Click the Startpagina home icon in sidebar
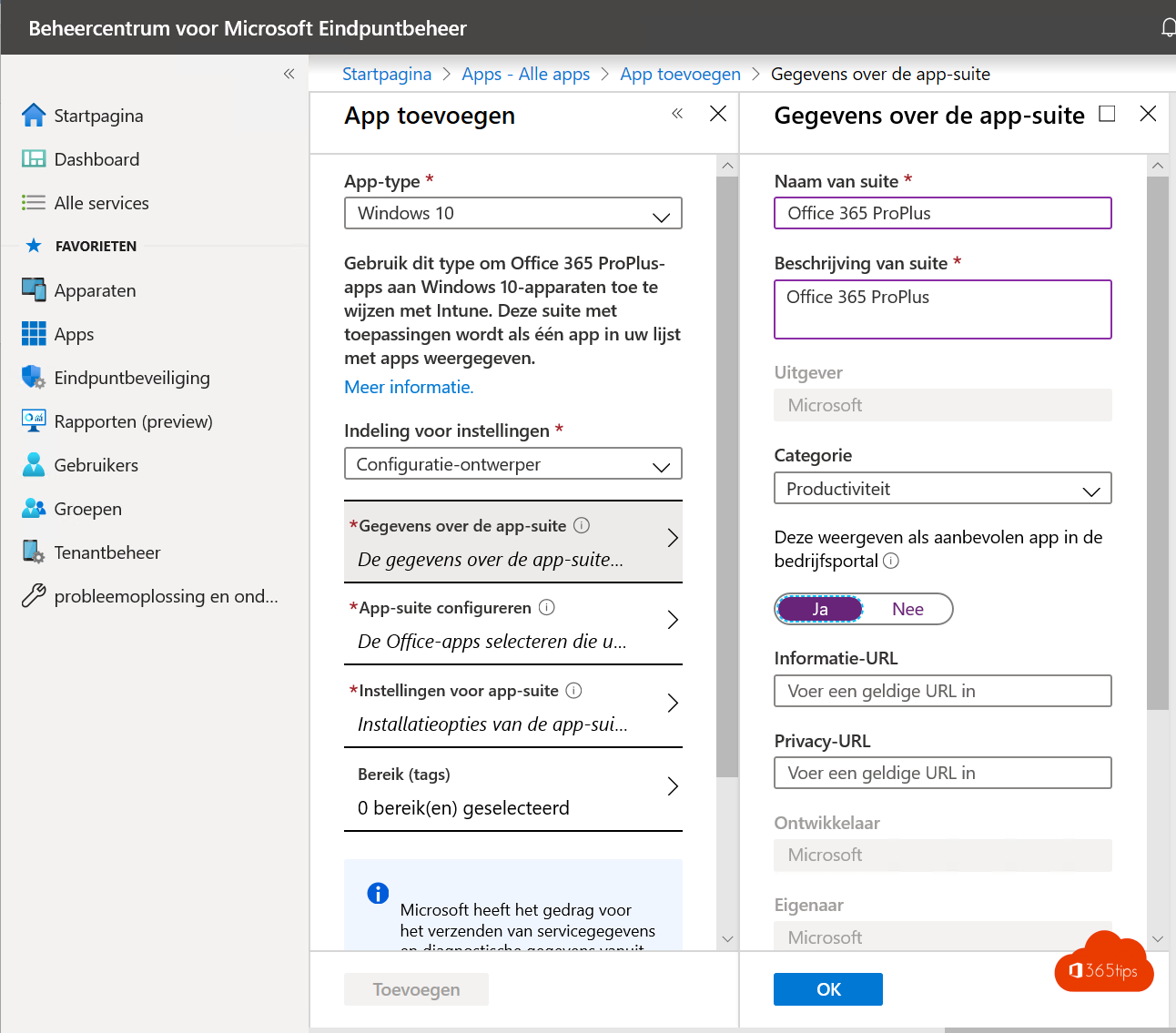The width and height of the screenshot is (1176, 1033). (x=34, y=116)
